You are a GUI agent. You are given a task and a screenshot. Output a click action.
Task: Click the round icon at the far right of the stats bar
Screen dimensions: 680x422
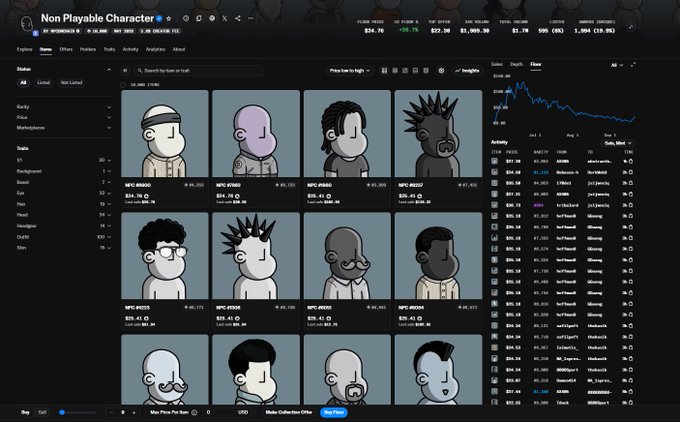pos(631,27)
